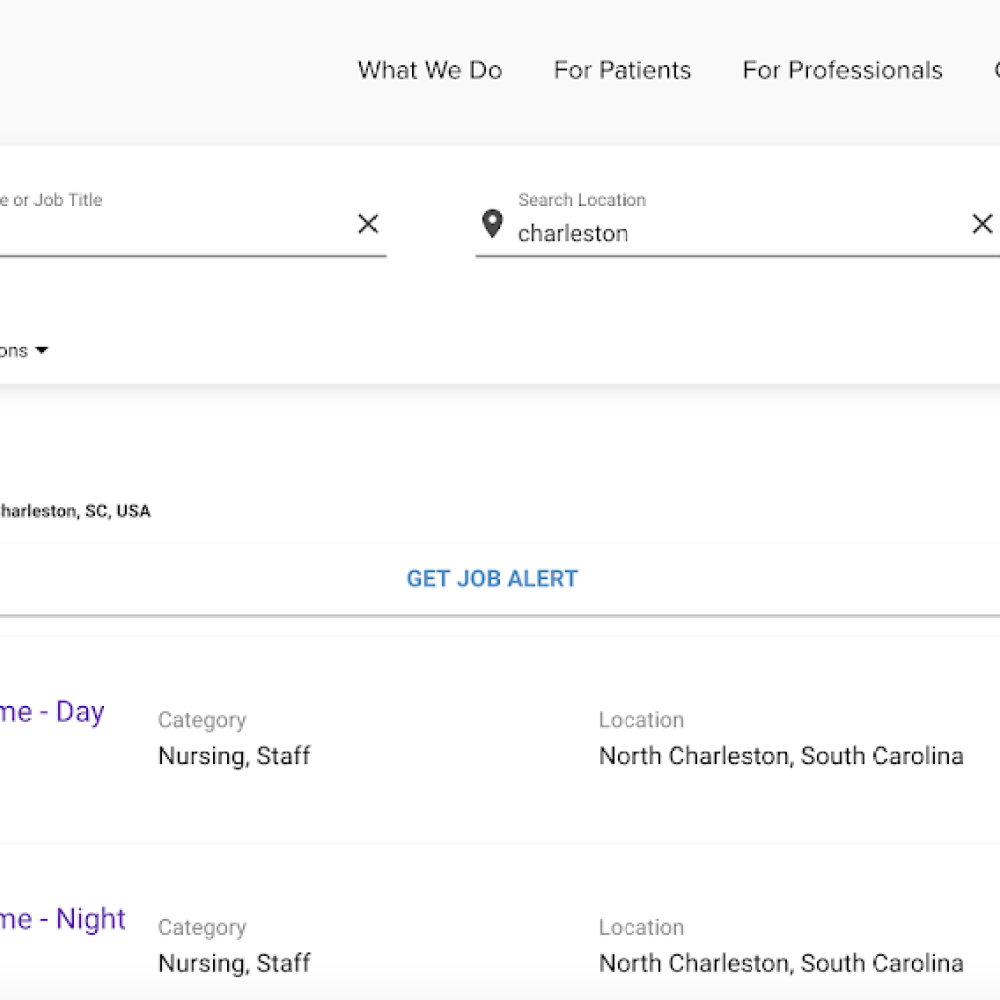
Task: Open the For Professionals menu
Action: [842, 70]
